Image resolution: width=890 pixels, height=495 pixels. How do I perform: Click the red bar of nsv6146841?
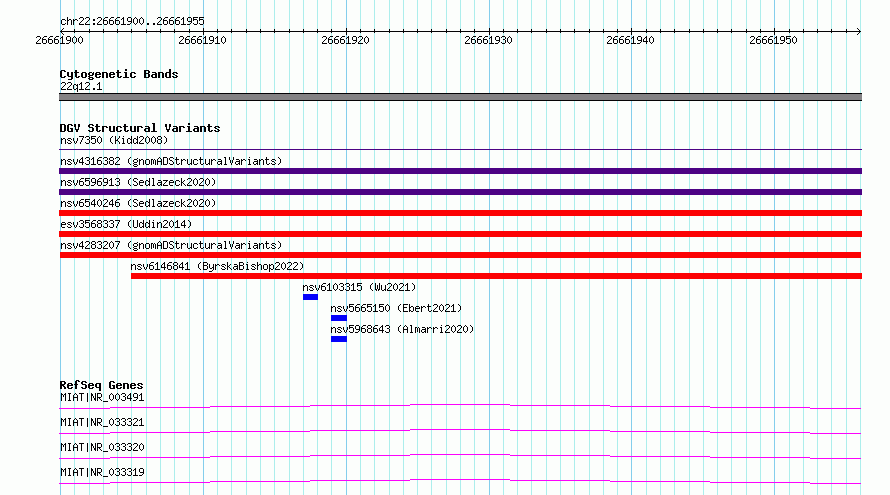[496, 276]
